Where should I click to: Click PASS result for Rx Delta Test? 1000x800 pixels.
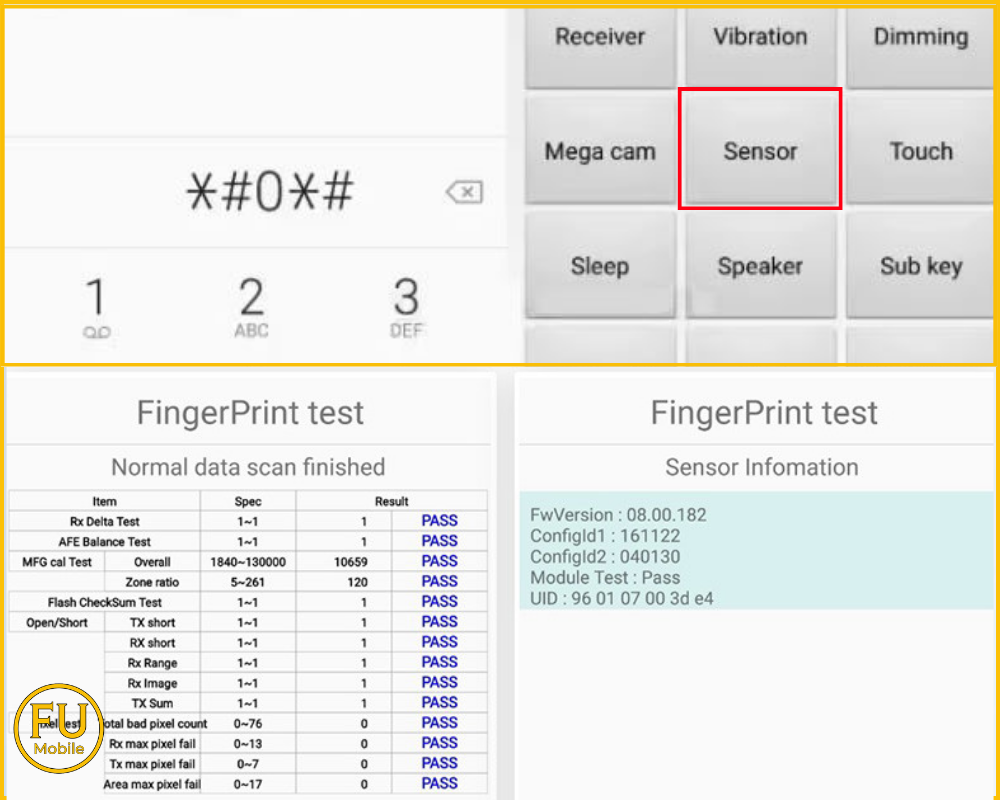pos(439,521)
